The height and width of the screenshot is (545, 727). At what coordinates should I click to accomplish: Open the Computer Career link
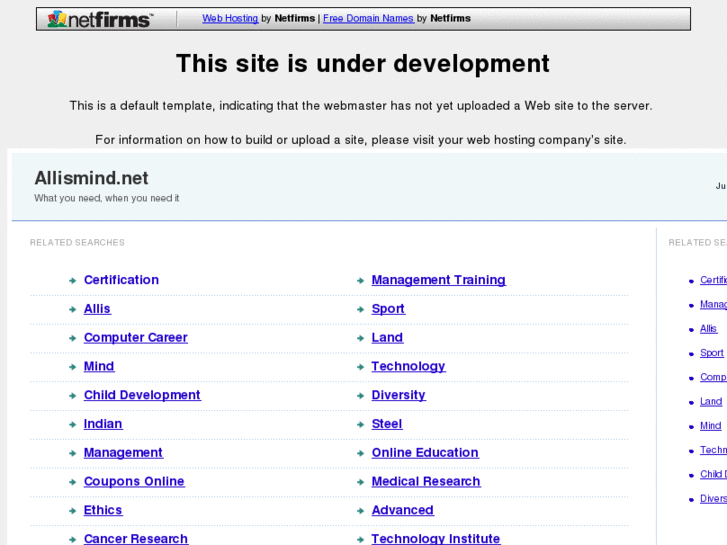135,337
